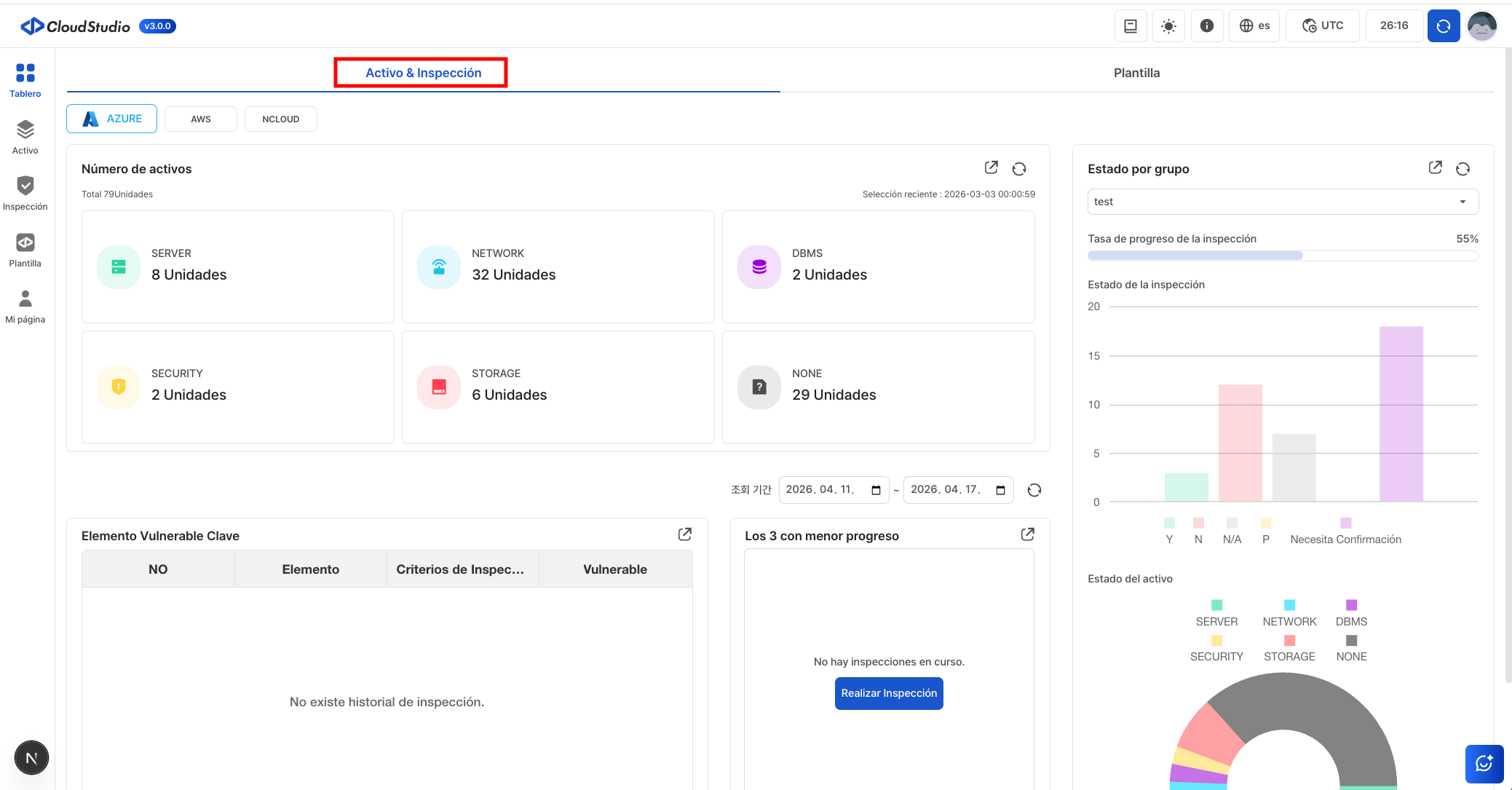Open the chat assistant floating button
Viewport: 1512px width, 790px height.
pyautogui.click(x=1484, y=763)
